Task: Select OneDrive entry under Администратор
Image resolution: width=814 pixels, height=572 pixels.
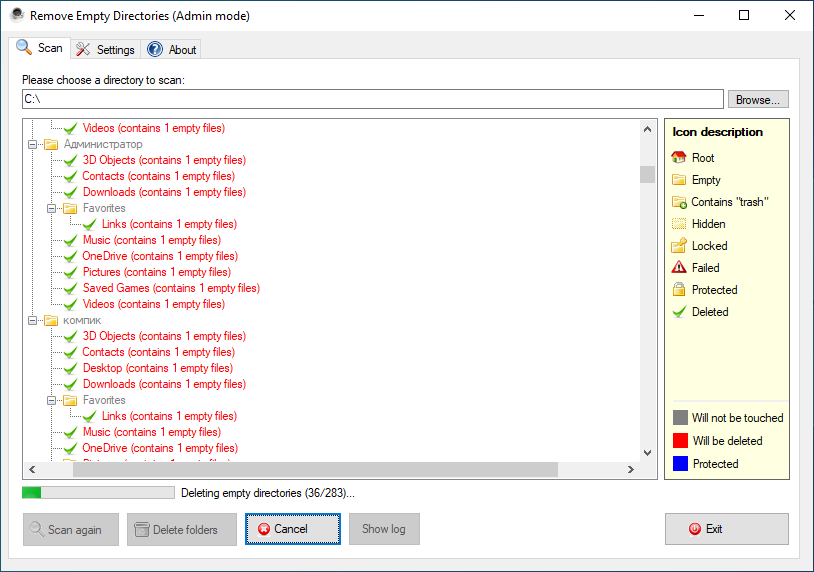Action: 160,256
